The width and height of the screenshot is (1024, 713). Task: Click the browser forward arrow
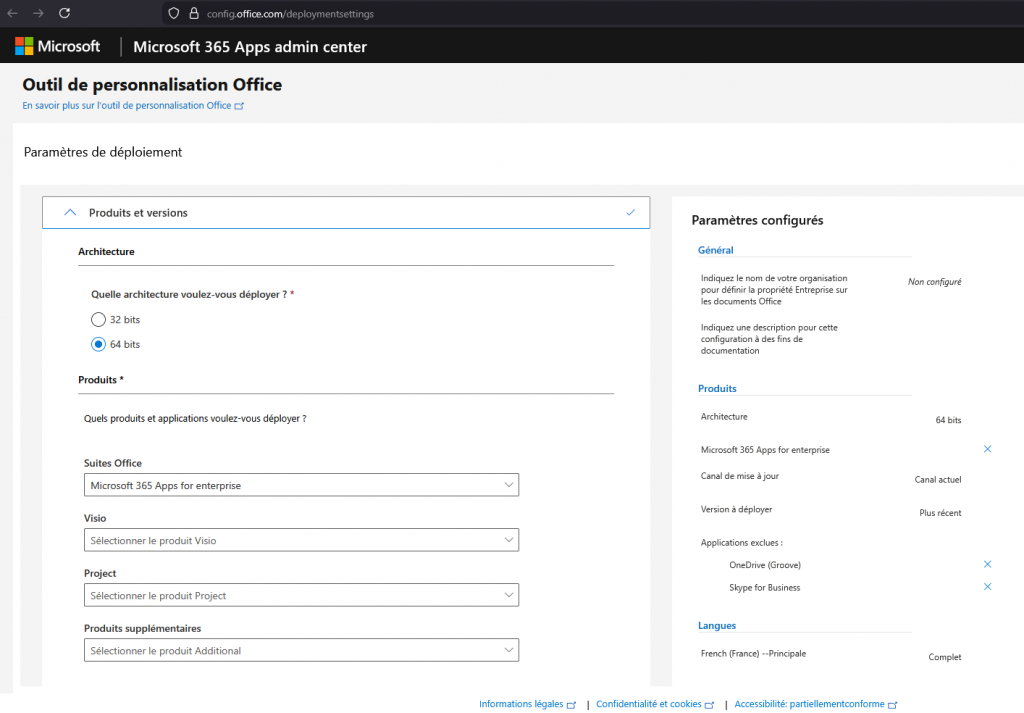pos(38,13)
